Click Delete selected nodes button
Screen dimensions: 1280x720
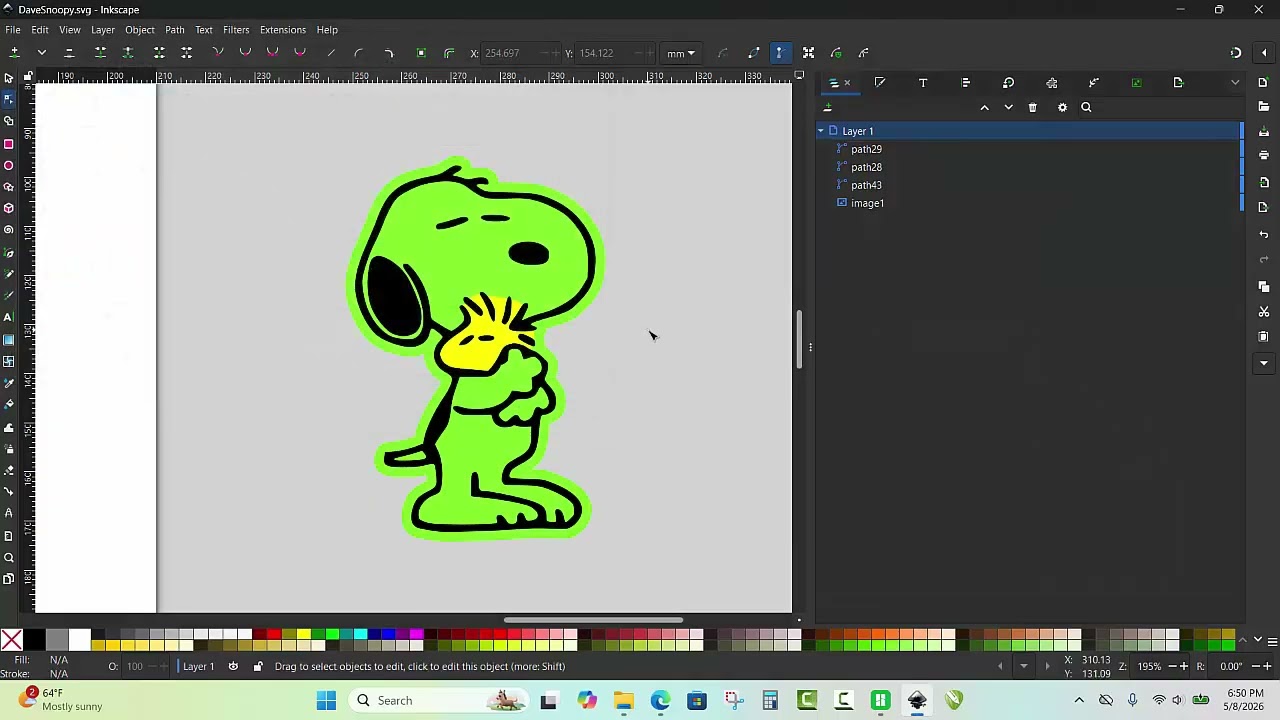(69, 53)
